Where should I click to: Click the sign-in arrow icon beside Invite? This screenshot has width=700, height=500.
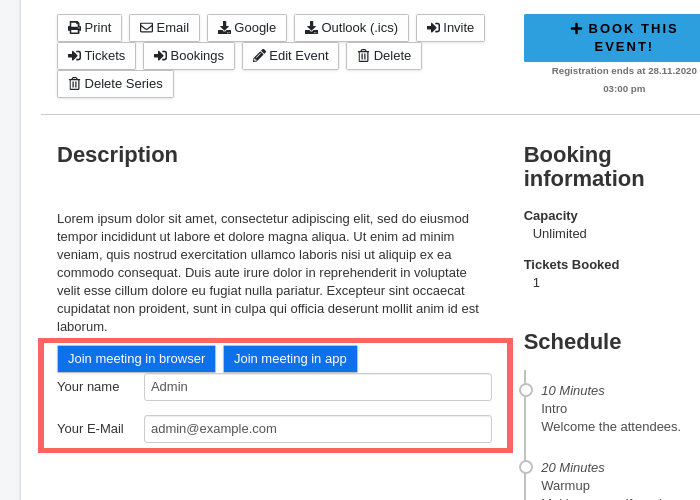click(x=433, y=28)
